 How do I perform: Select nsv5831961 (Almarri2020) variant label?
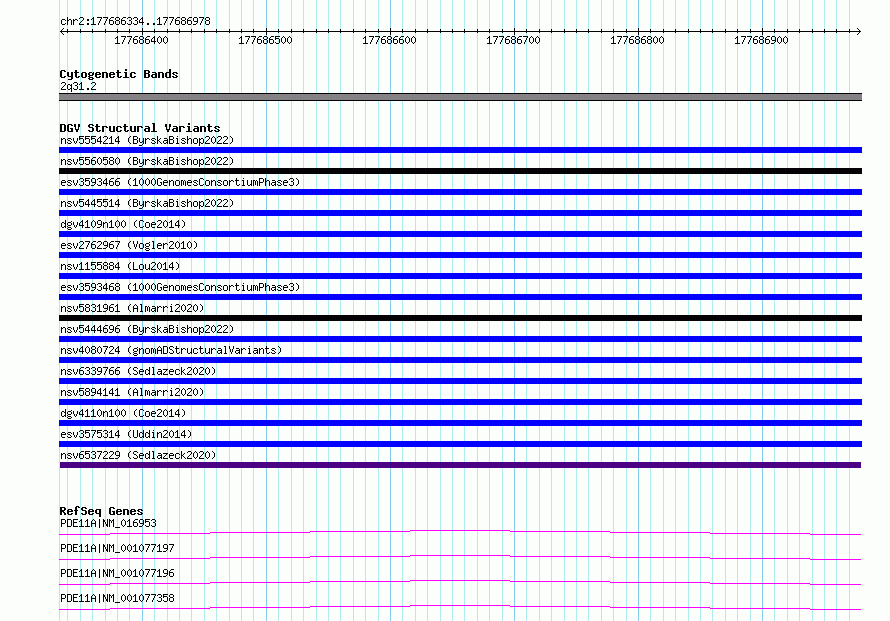(132, 308)
